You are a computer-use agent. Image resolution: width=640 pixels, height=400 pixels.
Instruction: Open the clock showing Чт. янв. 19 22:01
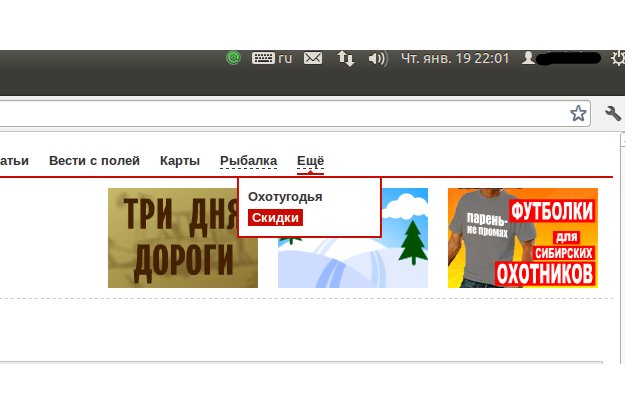455,59
